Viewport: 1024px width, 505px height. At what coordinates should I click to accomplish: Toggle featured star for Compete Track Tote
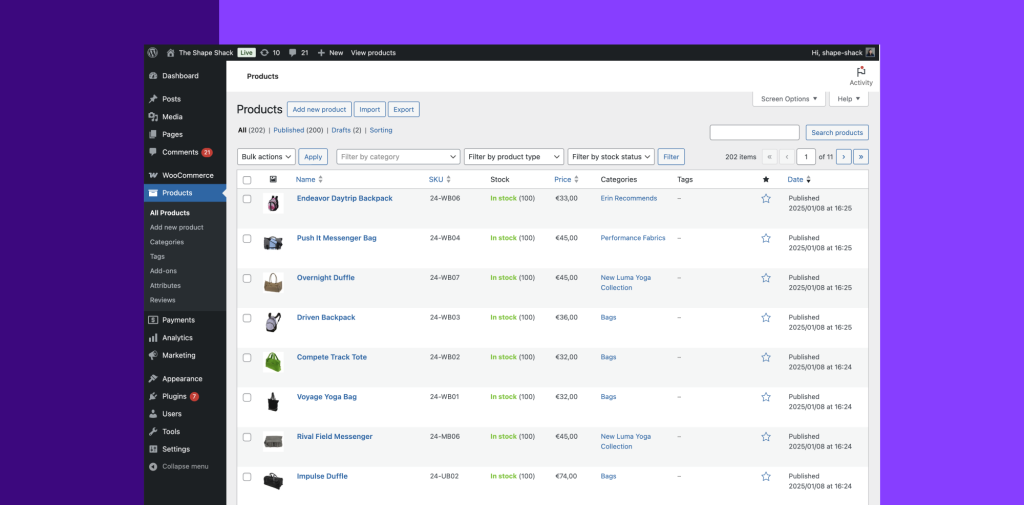(766, 357)
